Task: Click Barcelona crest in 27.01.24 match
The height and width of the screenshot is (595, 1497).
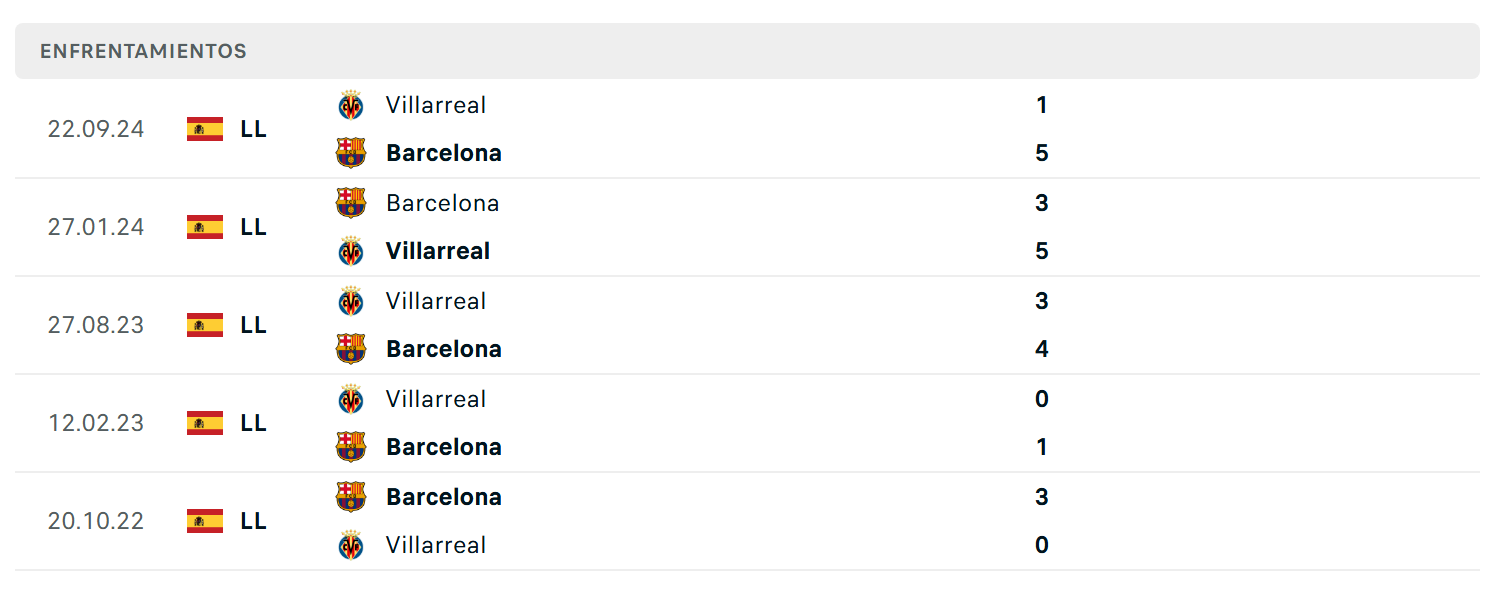Action: [x=351, y=203]
